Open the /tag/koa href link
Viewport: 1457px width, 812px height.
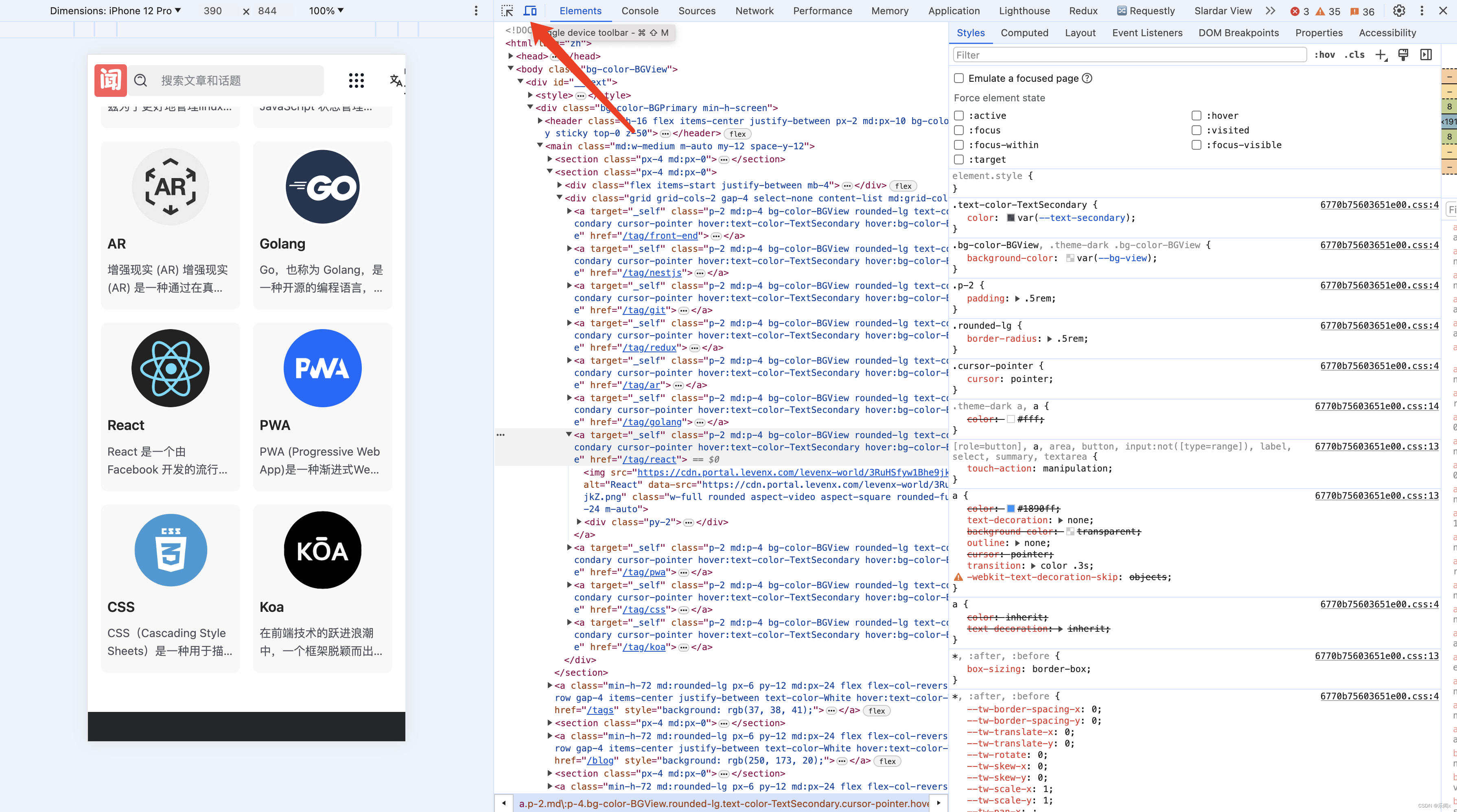click(644, 647)
